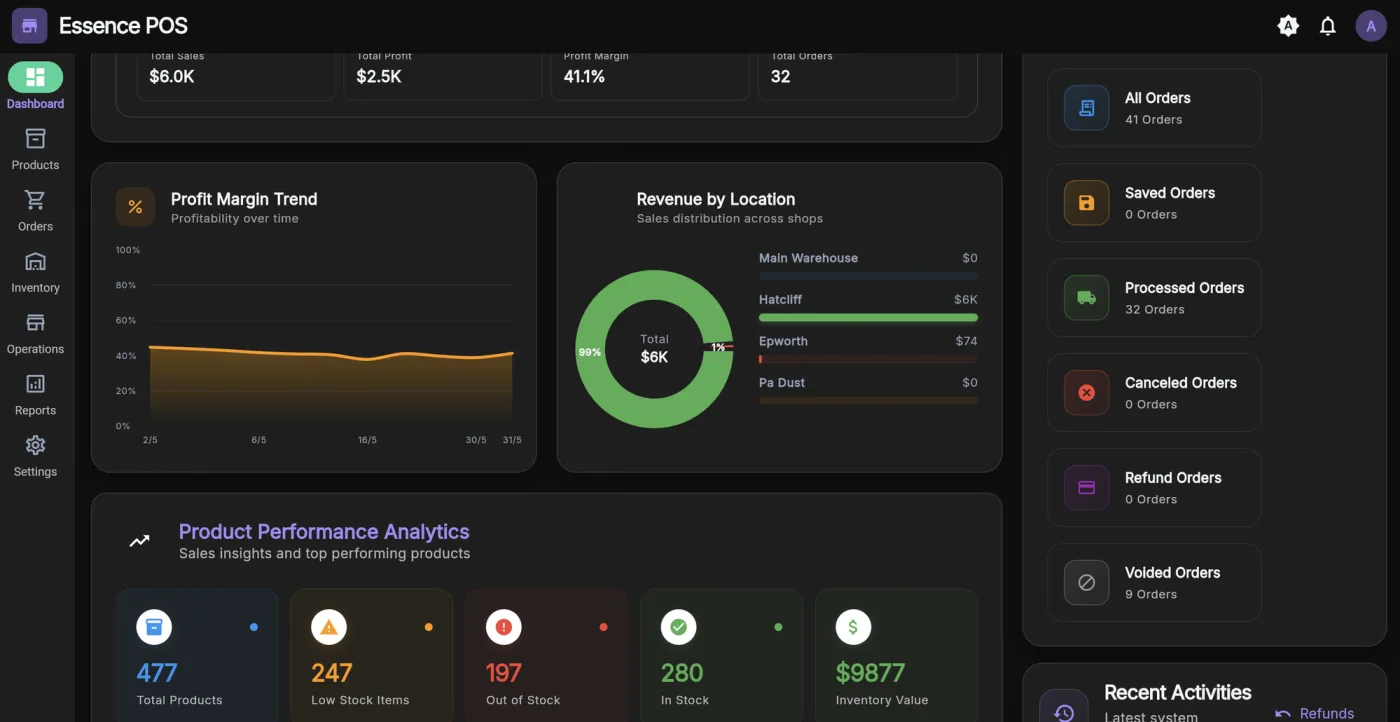Click the In Stock checkmark icon

678,627
